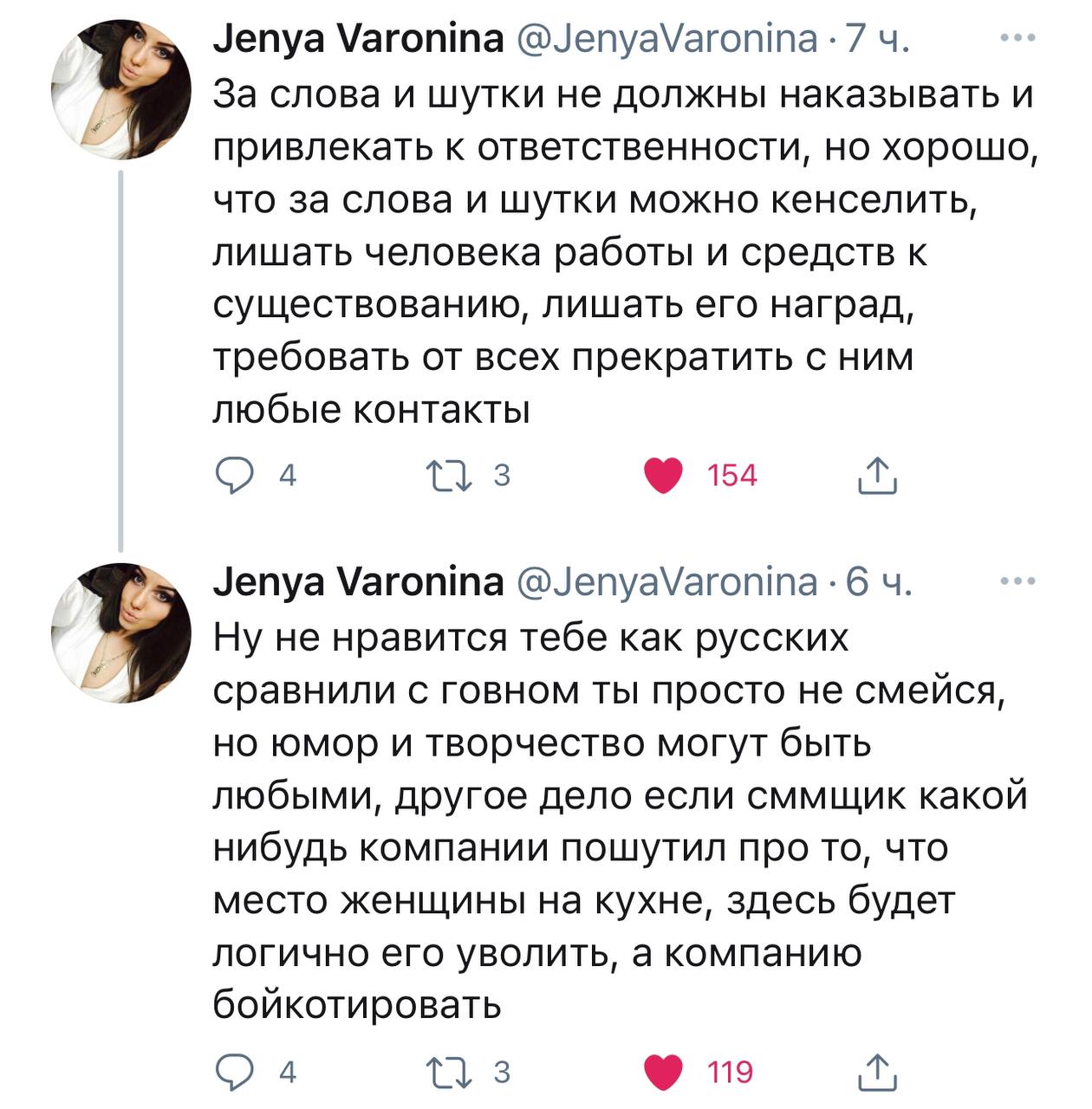Open the @JenyaVaronina handle on the bottom tweet

pyautogui.click(x=667, y=583)
